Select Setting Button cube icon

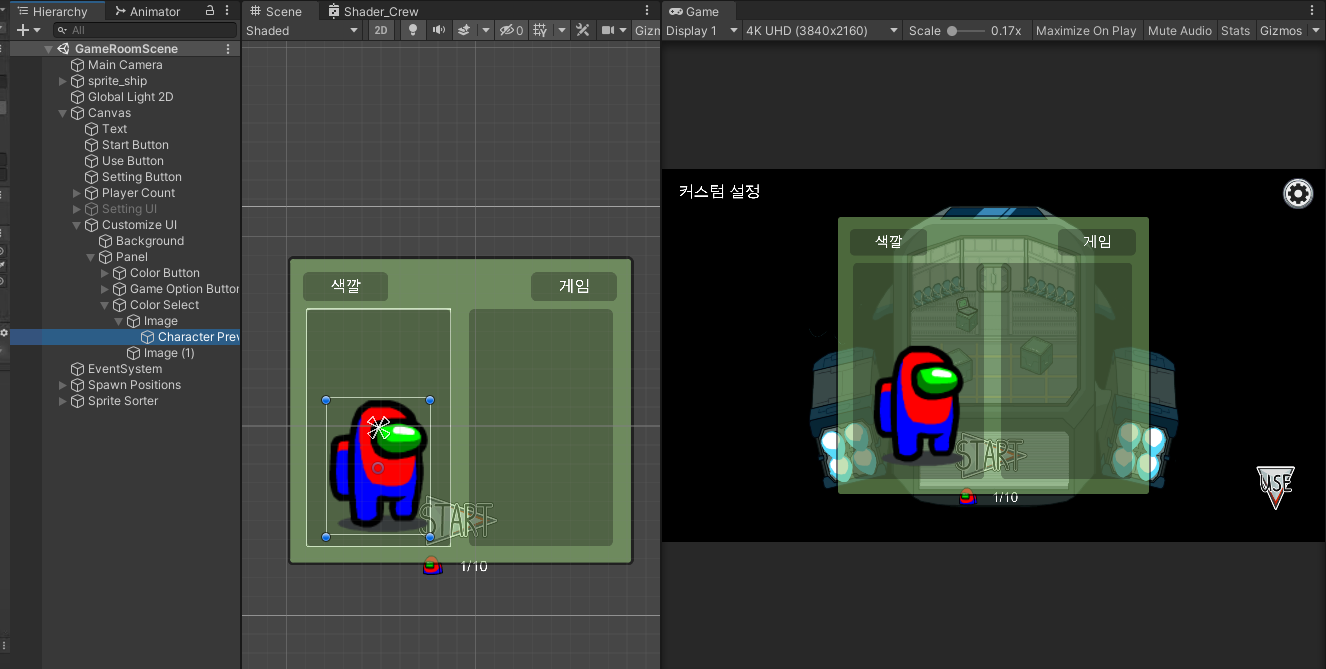click(91, 177)
